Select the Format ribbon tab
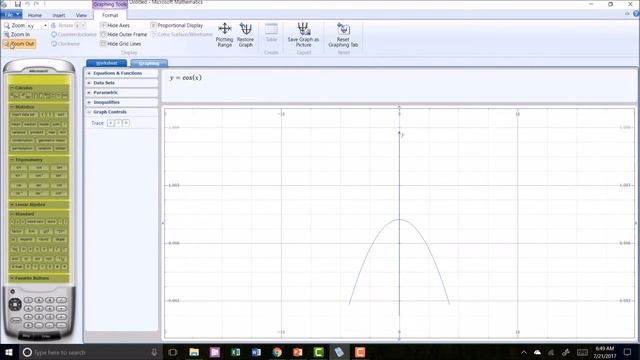Screen dimensions: 640x360 (x=110, y=15)
